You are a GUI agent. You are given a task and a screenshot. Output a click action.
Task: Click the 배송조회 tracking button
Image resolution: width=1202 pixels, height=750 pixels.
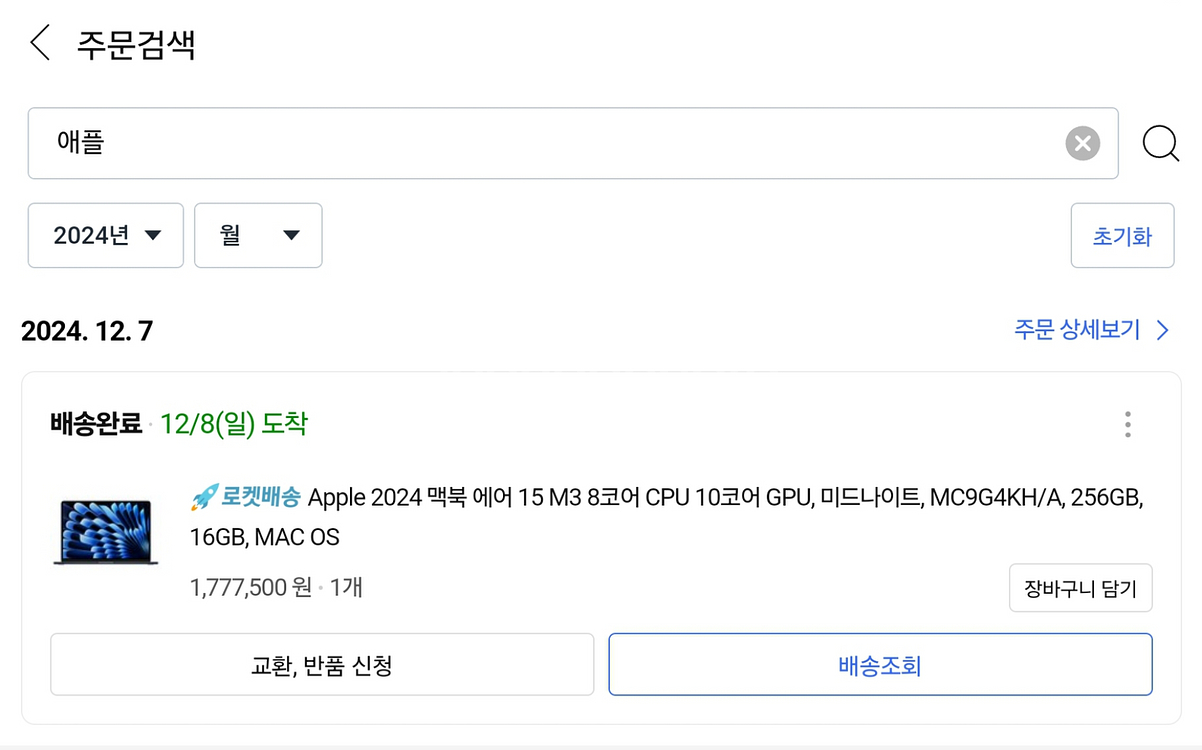[x=880, y=664]
